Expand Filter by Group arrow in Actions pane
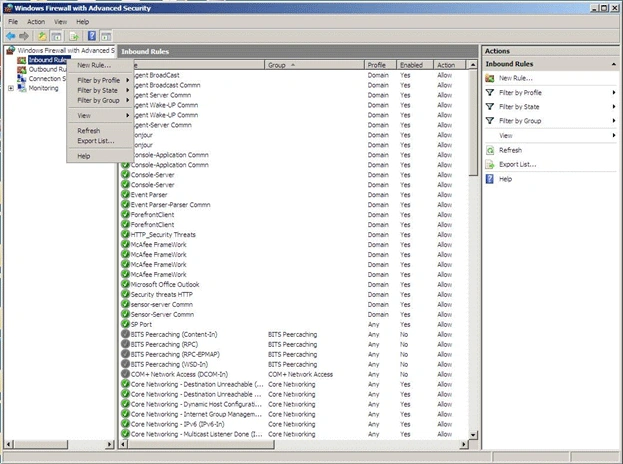623x464 pixels. (x=614, y=121)
